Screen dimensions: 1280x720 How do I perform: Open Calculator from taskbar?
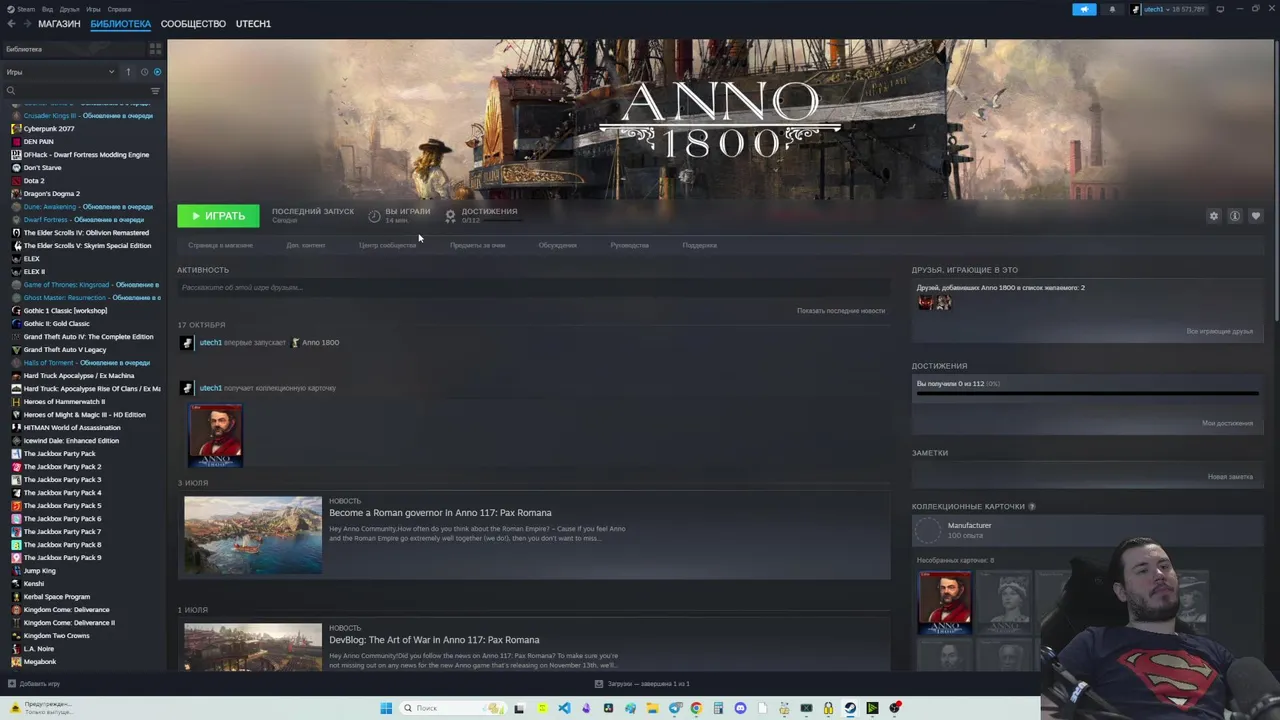(x=718, y=708)
